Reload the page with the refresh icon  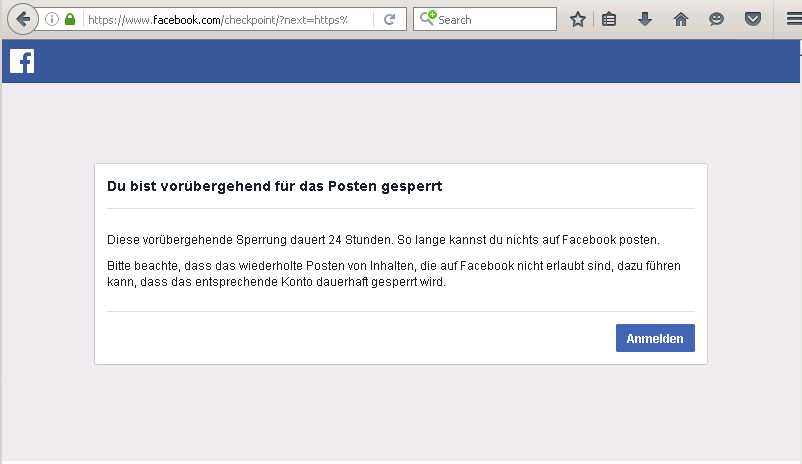point(390,19)
